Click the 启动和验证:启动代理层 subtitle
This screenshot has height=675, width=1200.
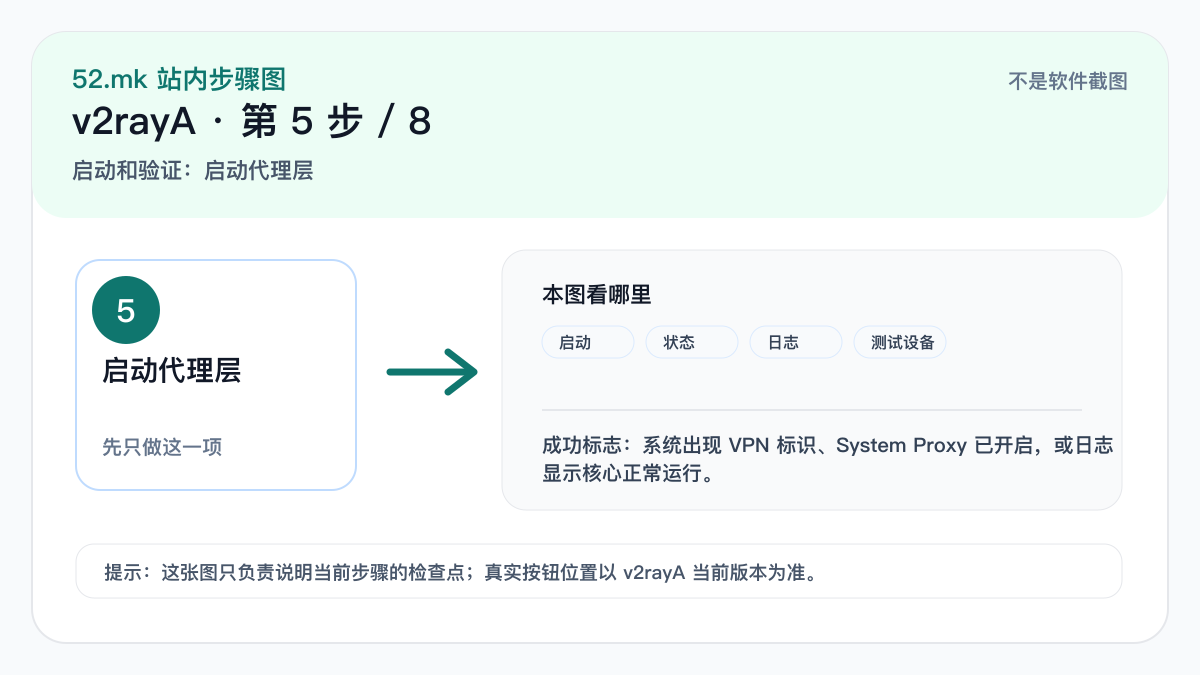(193, 170)
